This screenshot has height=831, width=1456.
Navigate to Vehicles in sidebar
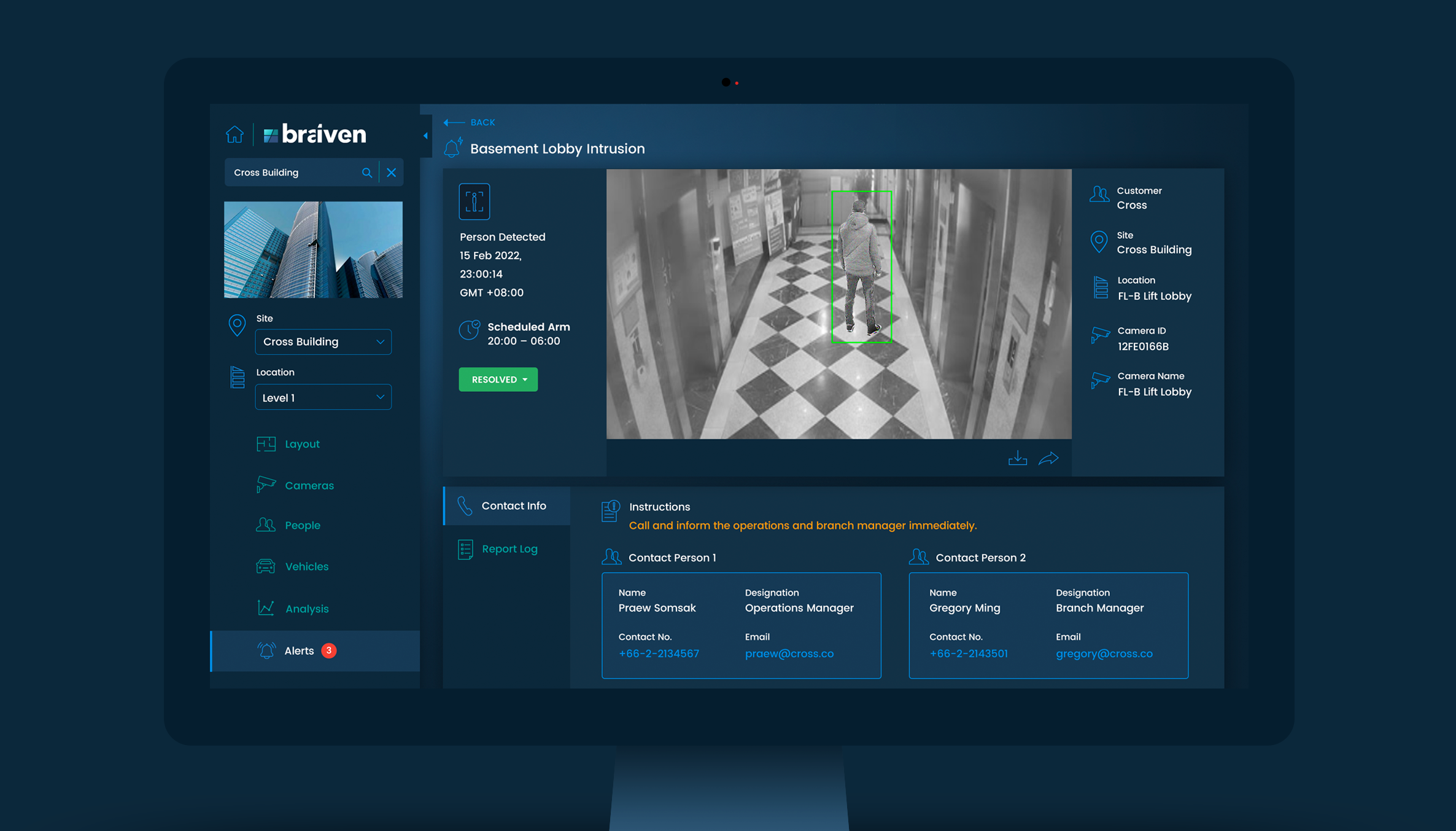(x=306, y=566)
